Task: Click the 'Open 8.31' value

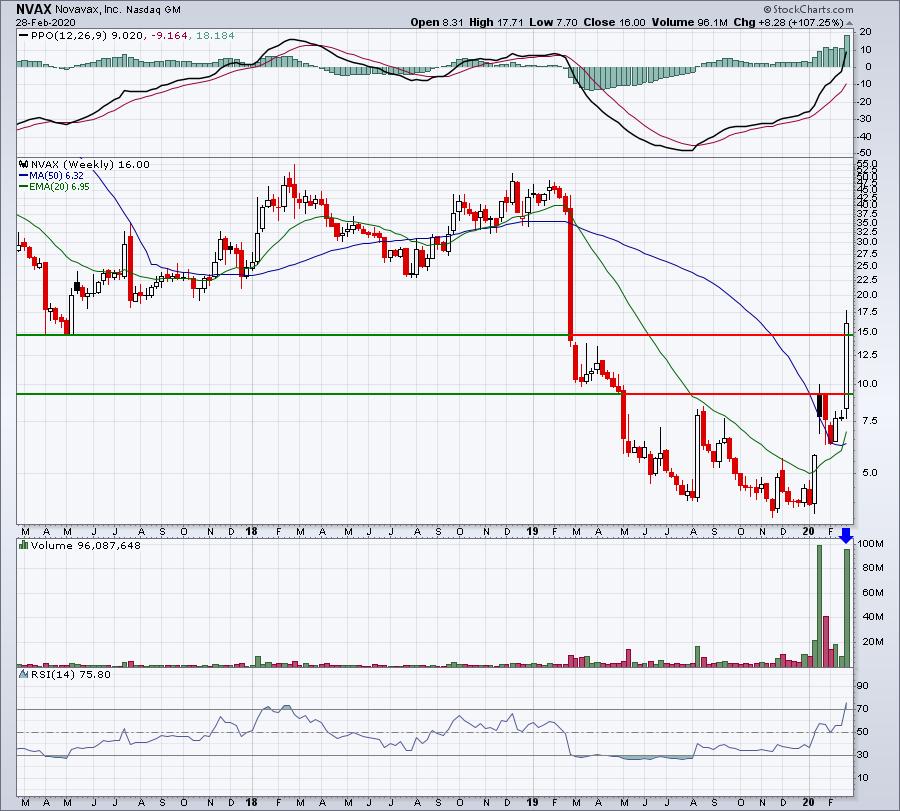Action: click(437, 22)
